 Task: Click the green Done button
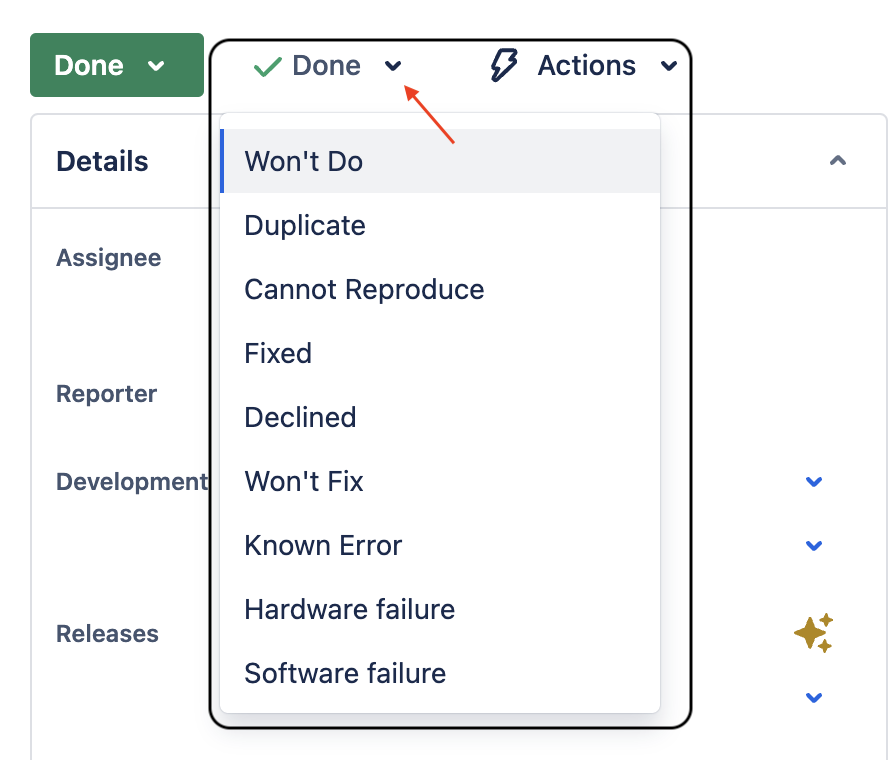(90, 65)
